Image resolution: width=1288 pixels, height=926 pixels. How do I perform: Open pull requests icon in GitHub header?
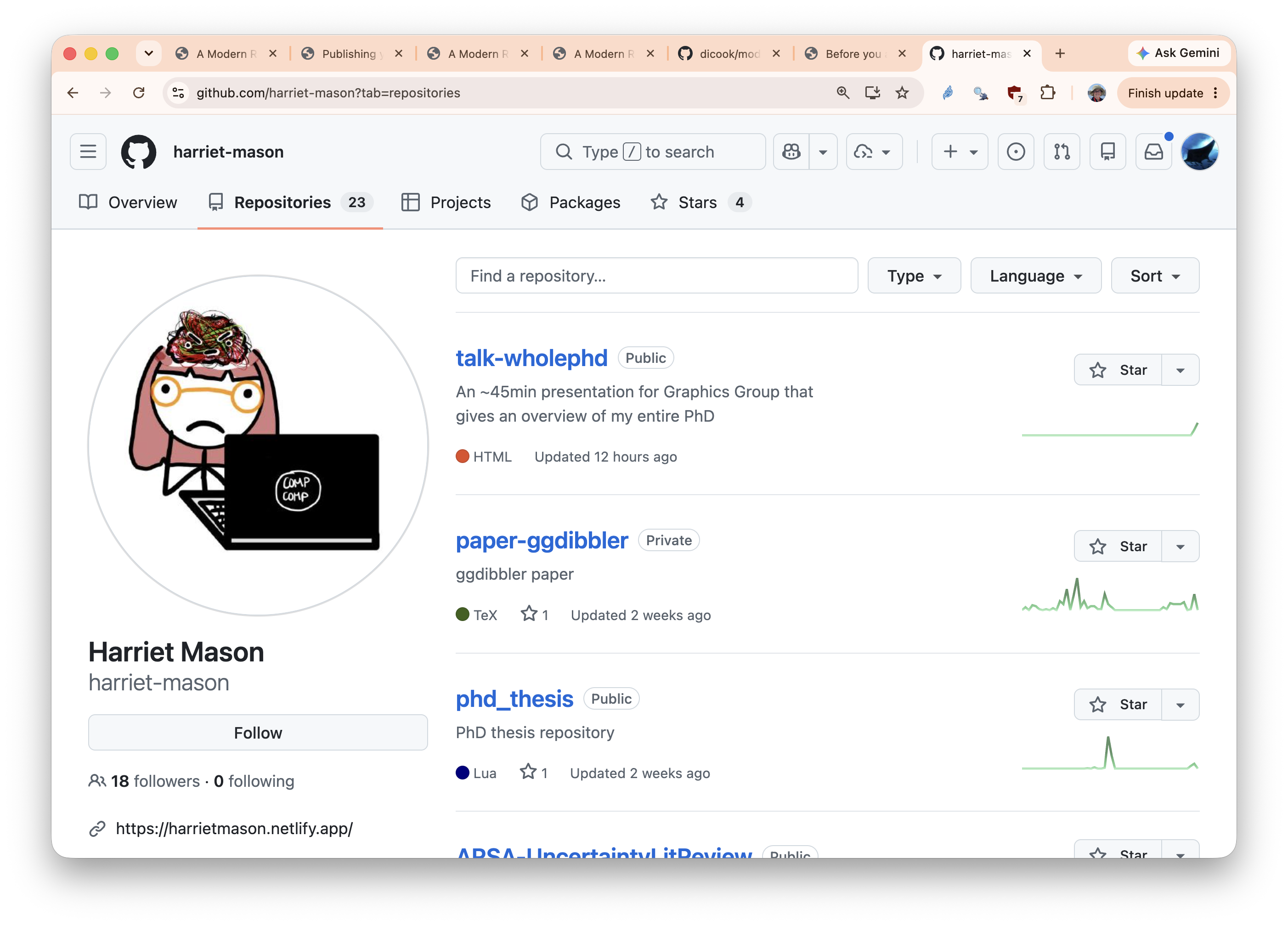[x=1062, y=152]
